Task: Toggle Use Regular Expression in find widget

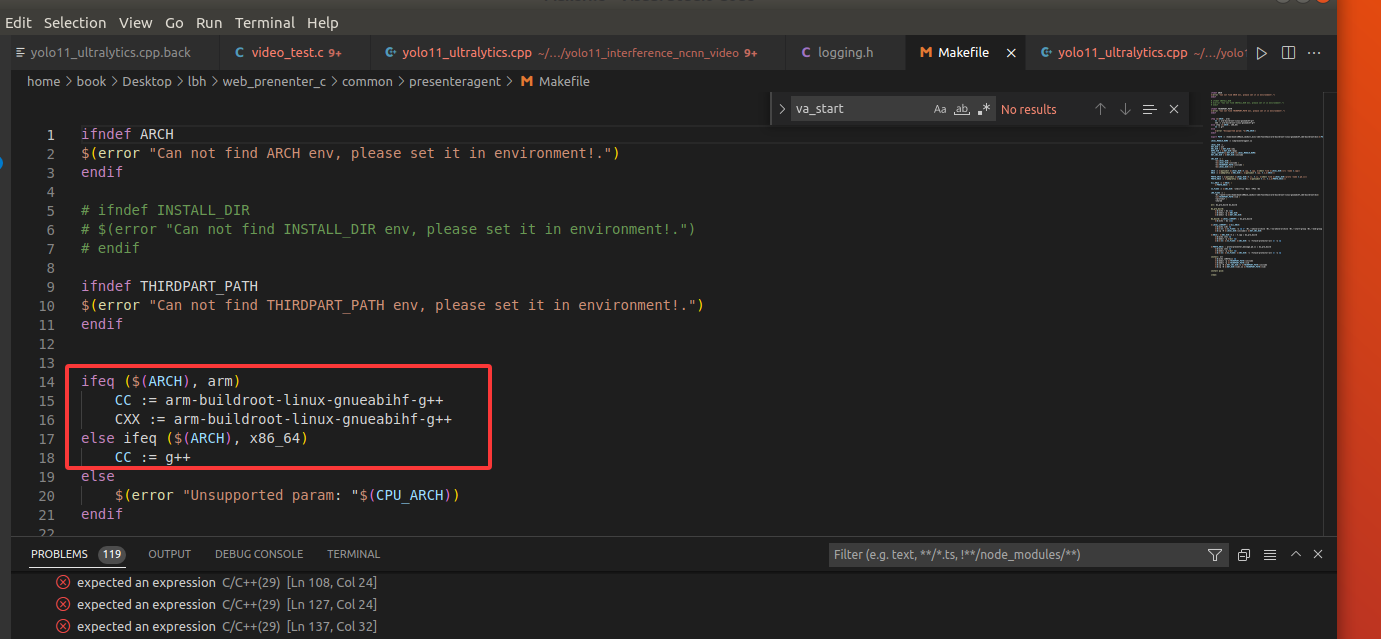Action: point(984,109)
